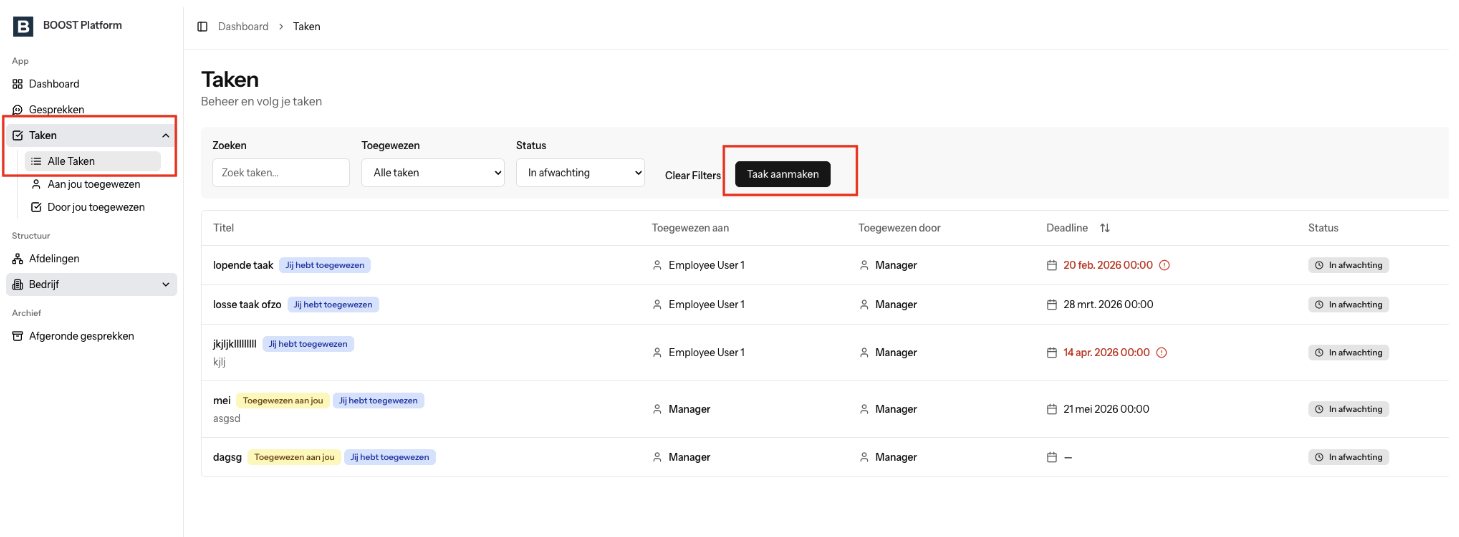Open the Toegewezen 'Alle taken' dropdown
Image resolution: width=1459 pixels, height=537 pixels.
[433, 173]
